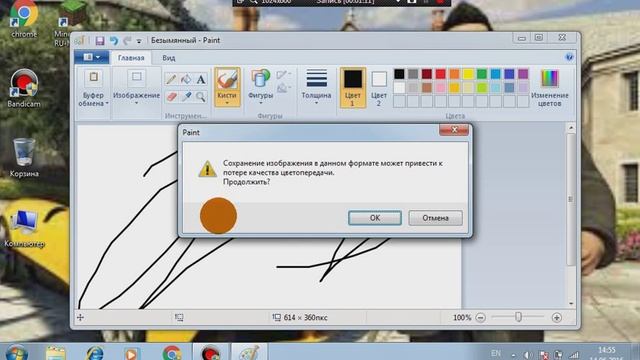Image resolution: width=640 pixels, height=360 pixels.
Task: Click the shape fill dropdown
Action: tap(283, 88)
